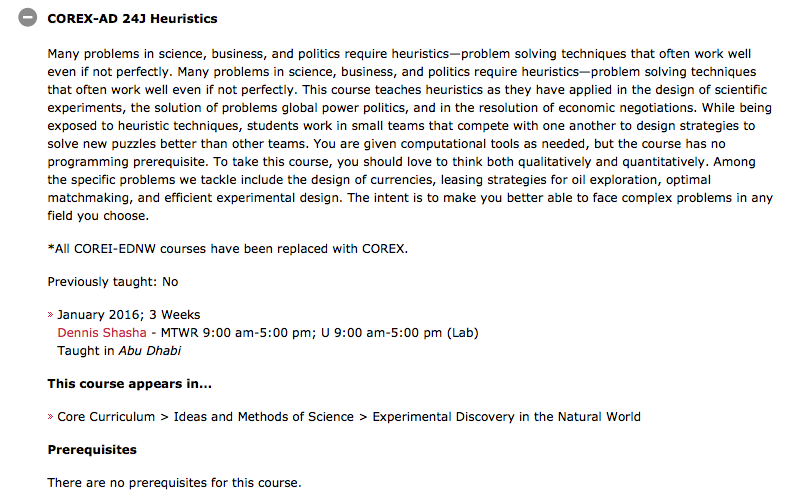Click the Abu Dhabi location text
The image size is (801, 498).
(x=149, y=351)
